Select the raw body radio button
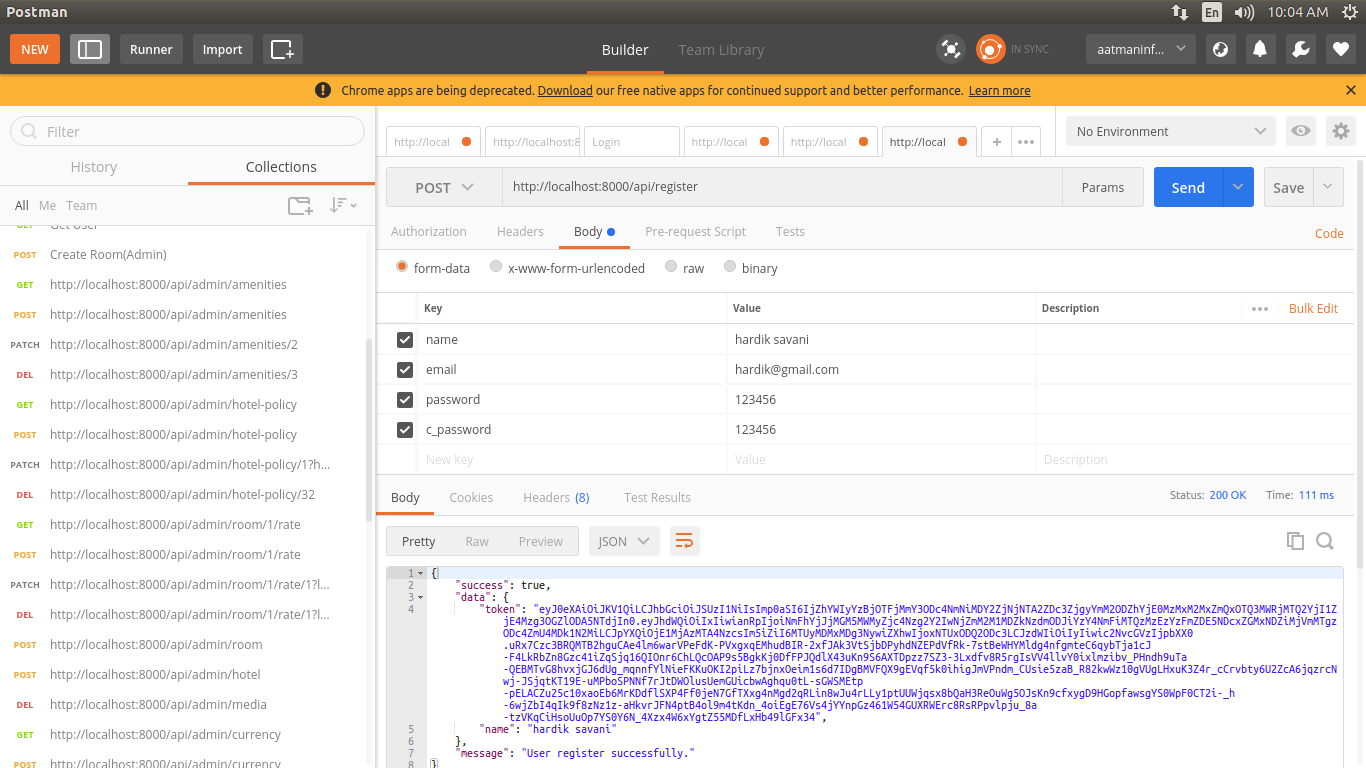Viewport: 1366px width, 768px height. 670,267
